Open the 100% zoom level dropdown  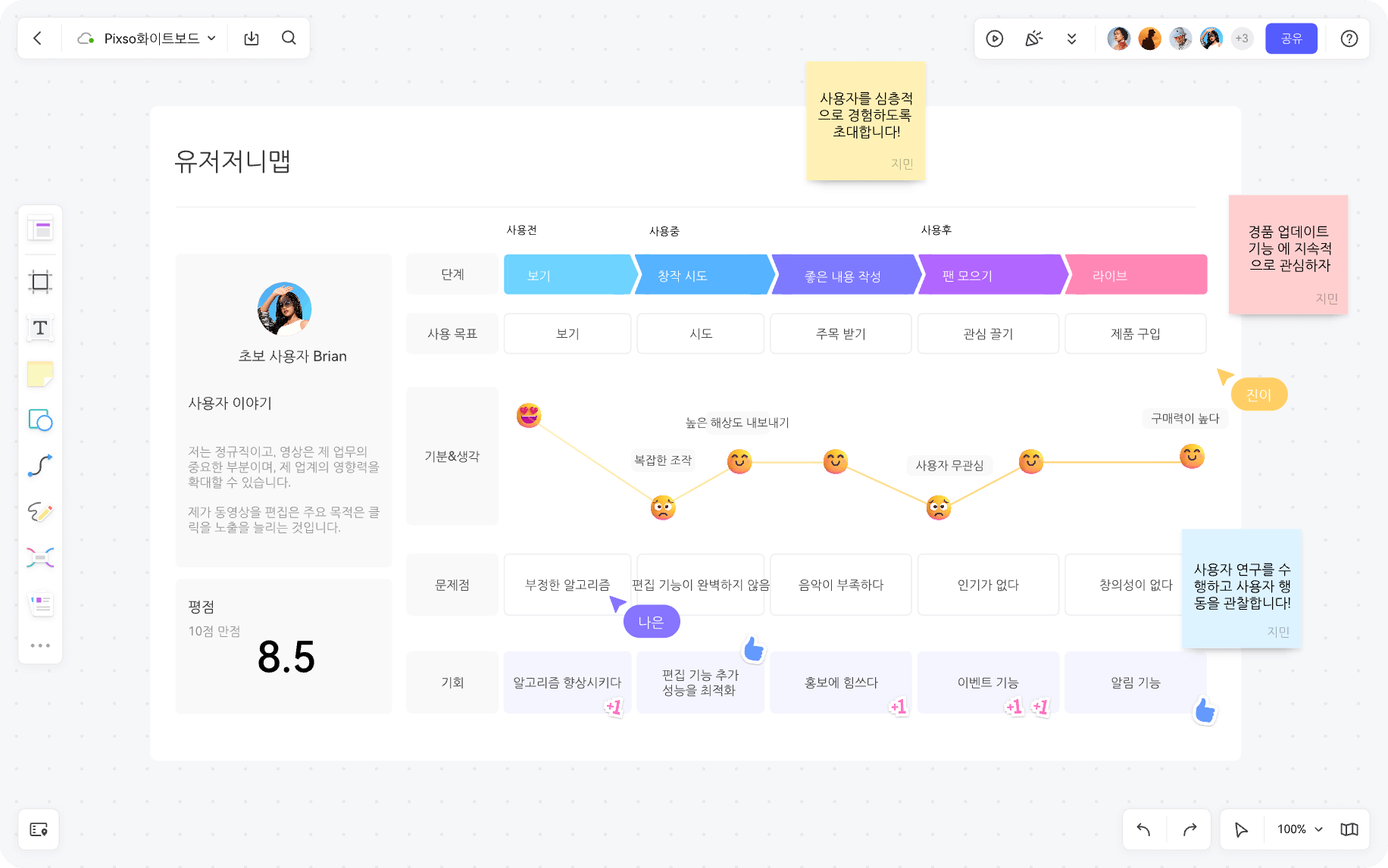point(1299,829)
